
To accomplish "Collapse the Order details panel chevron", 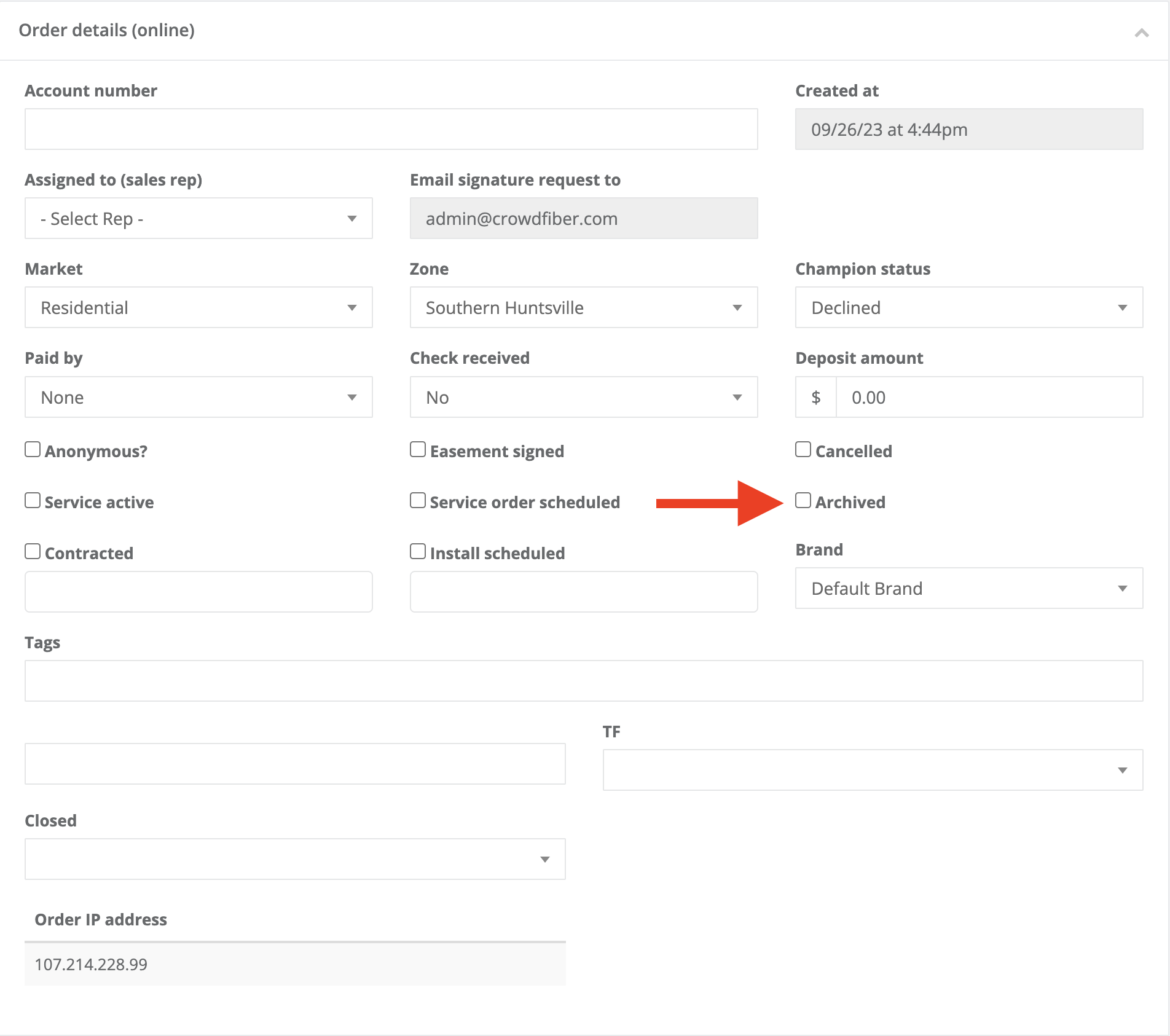I will 1141,33.
